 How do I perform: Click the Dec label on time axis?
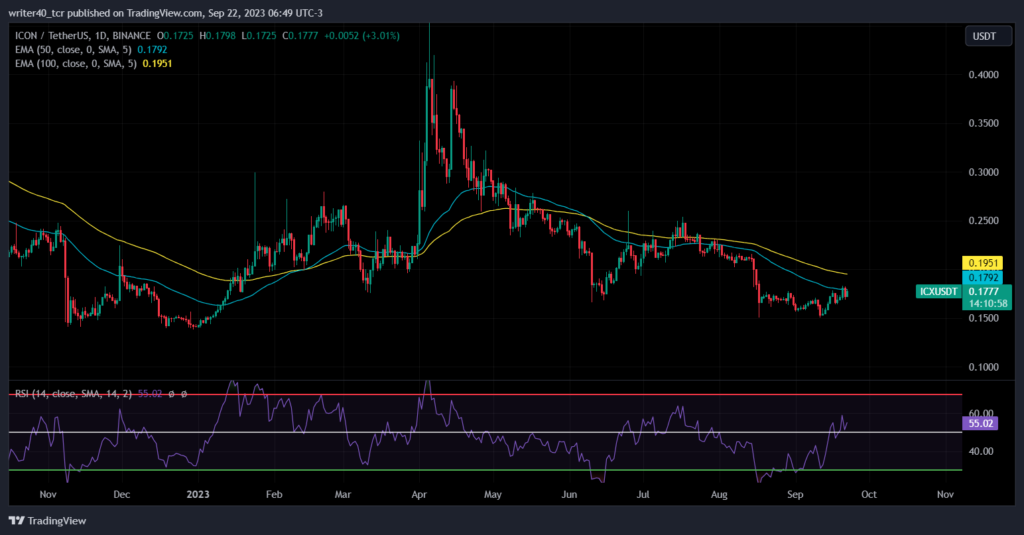pyautogui.click(x=121, y=494)
